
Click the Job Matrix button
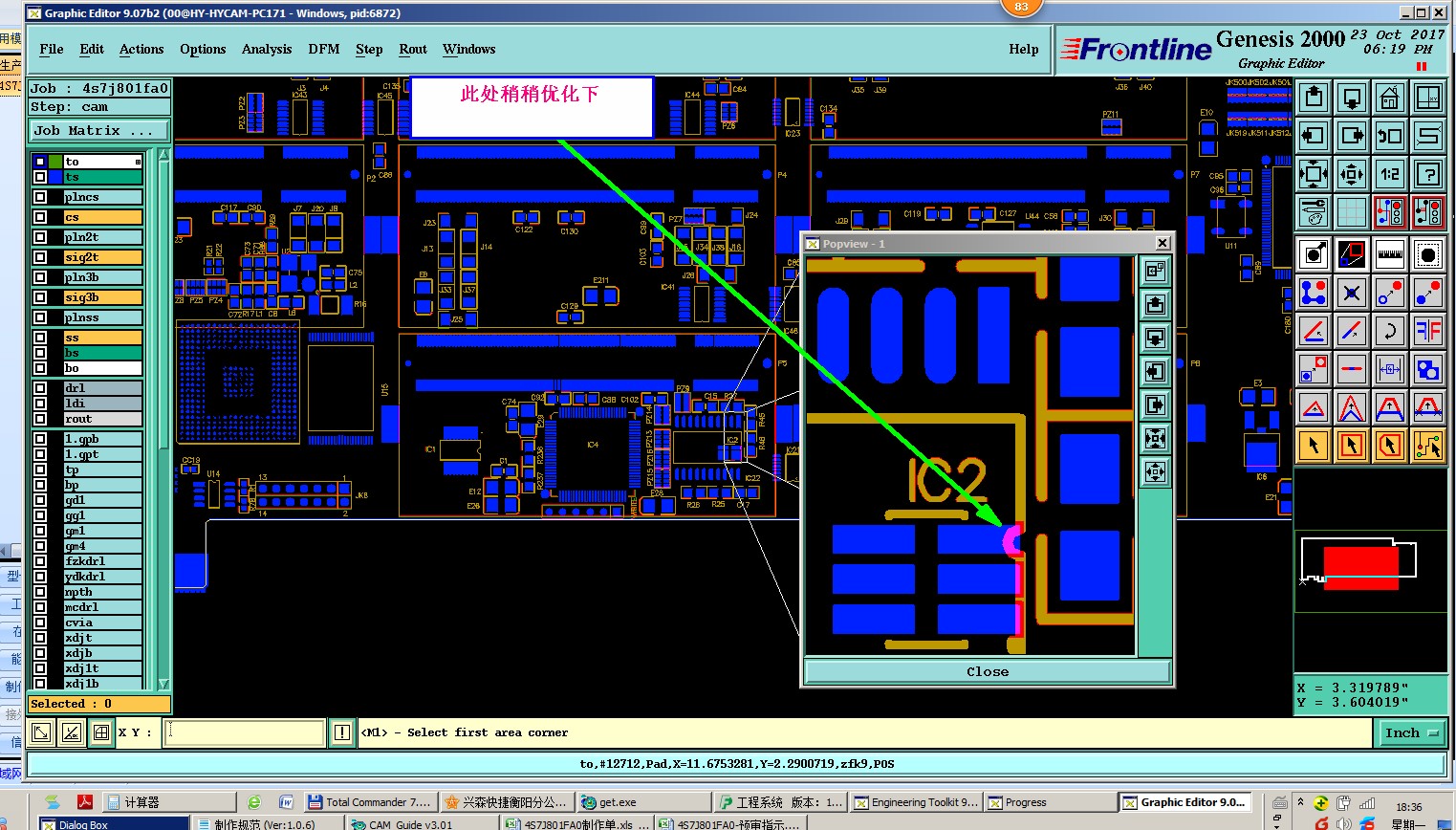tap(99, 130)
